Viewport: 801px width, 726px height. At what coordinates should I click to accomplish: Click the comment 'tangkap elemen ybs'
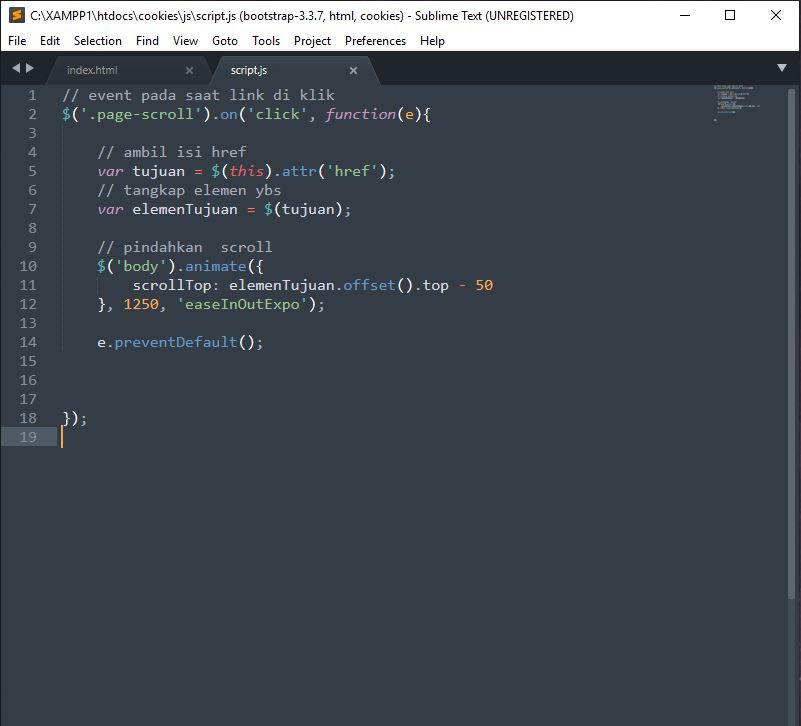pyautogui.click(x=190, y=191)
